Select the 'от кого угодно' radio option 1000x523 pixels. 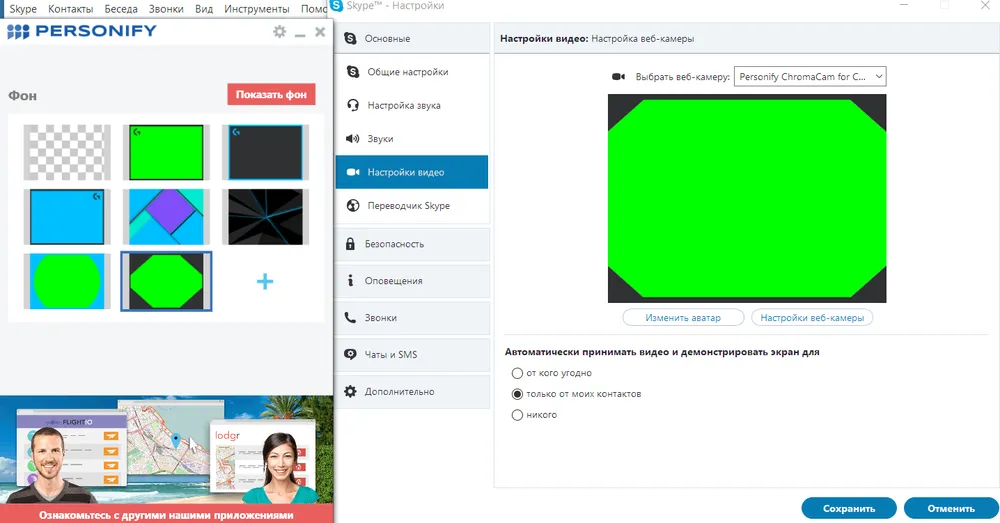[517, 373]
